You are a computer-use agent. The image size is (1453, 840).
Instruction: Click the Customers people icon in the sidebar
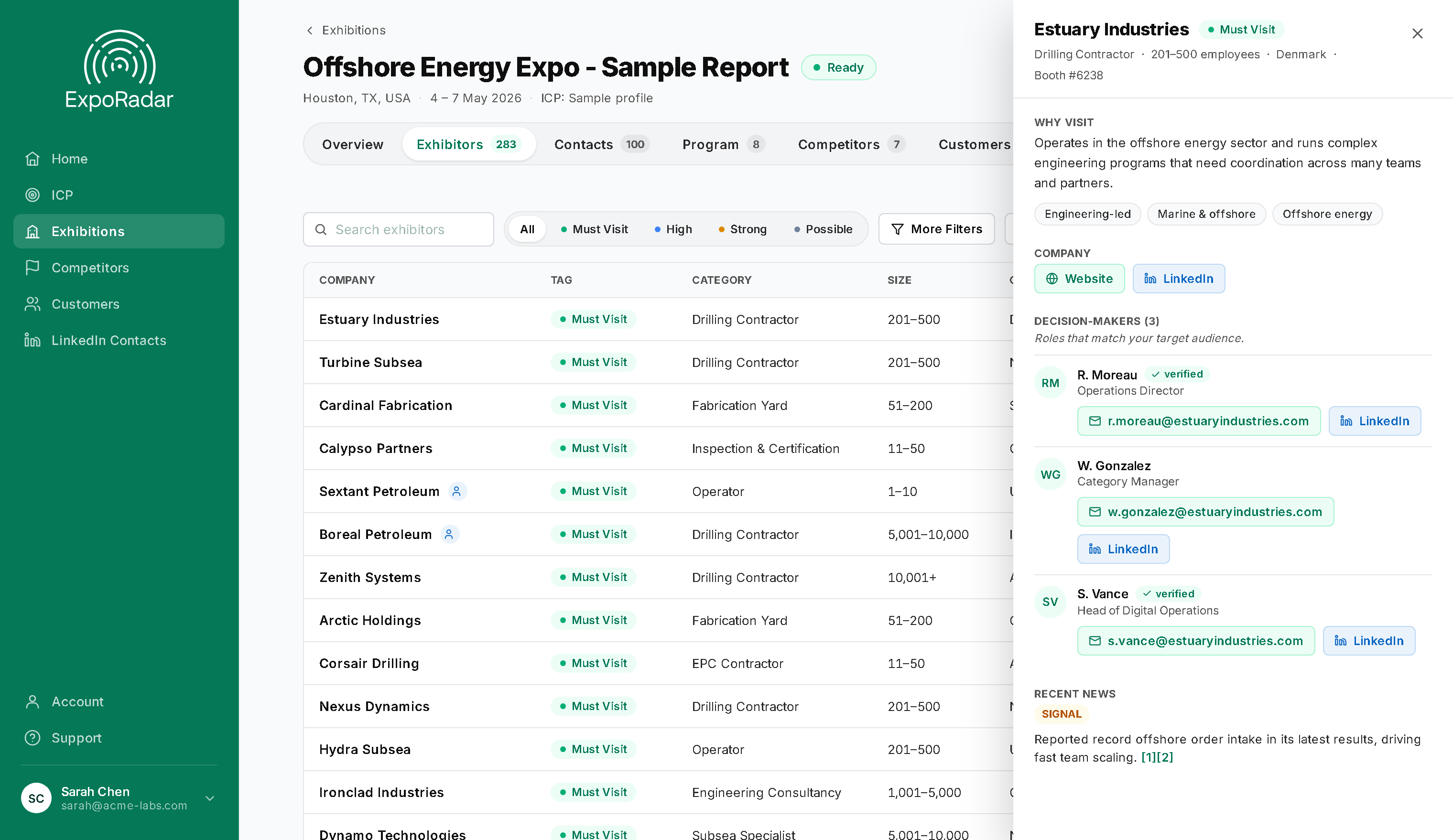(33, 304)
